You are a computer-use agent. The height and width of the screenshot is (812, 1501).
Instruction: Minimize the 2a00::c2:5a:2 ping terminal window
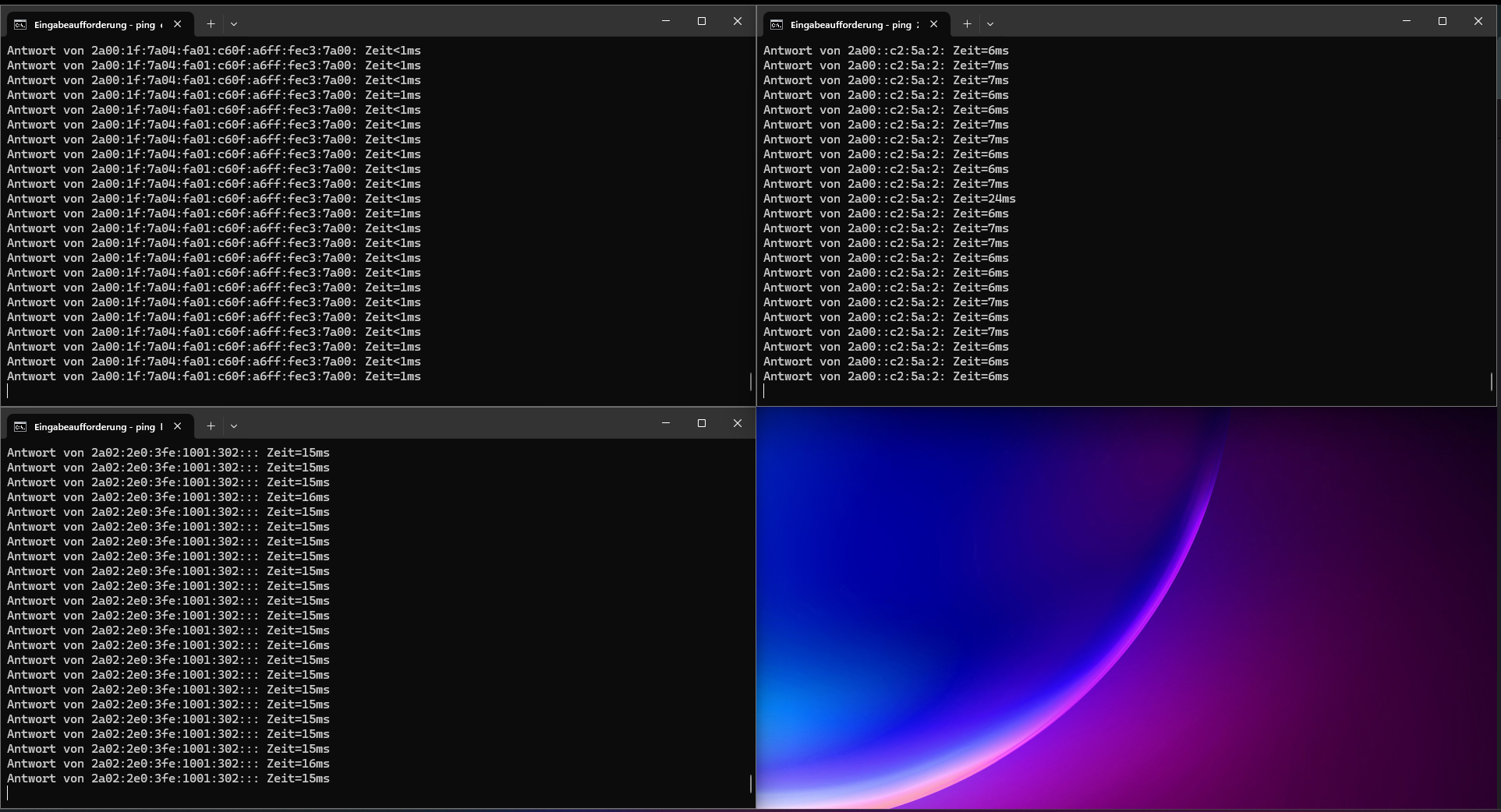[1407, 21]
